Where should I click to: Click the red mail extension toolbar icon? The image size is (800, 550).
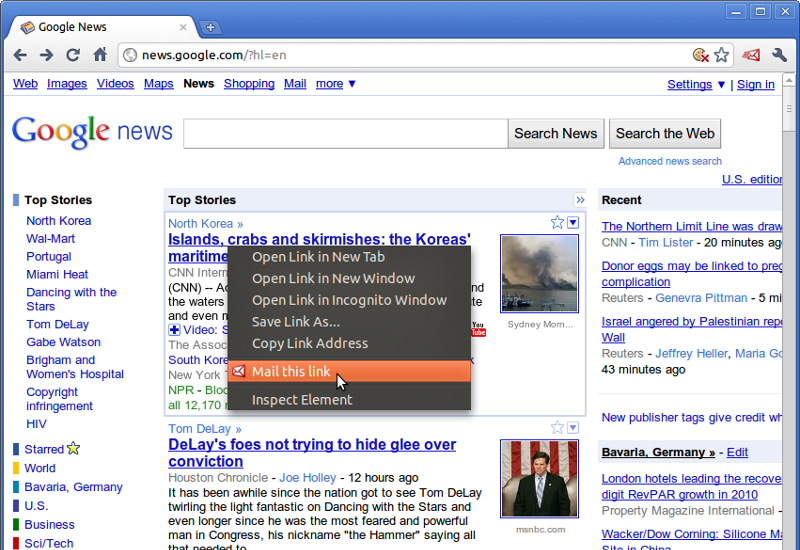click(x=751, y=55)
